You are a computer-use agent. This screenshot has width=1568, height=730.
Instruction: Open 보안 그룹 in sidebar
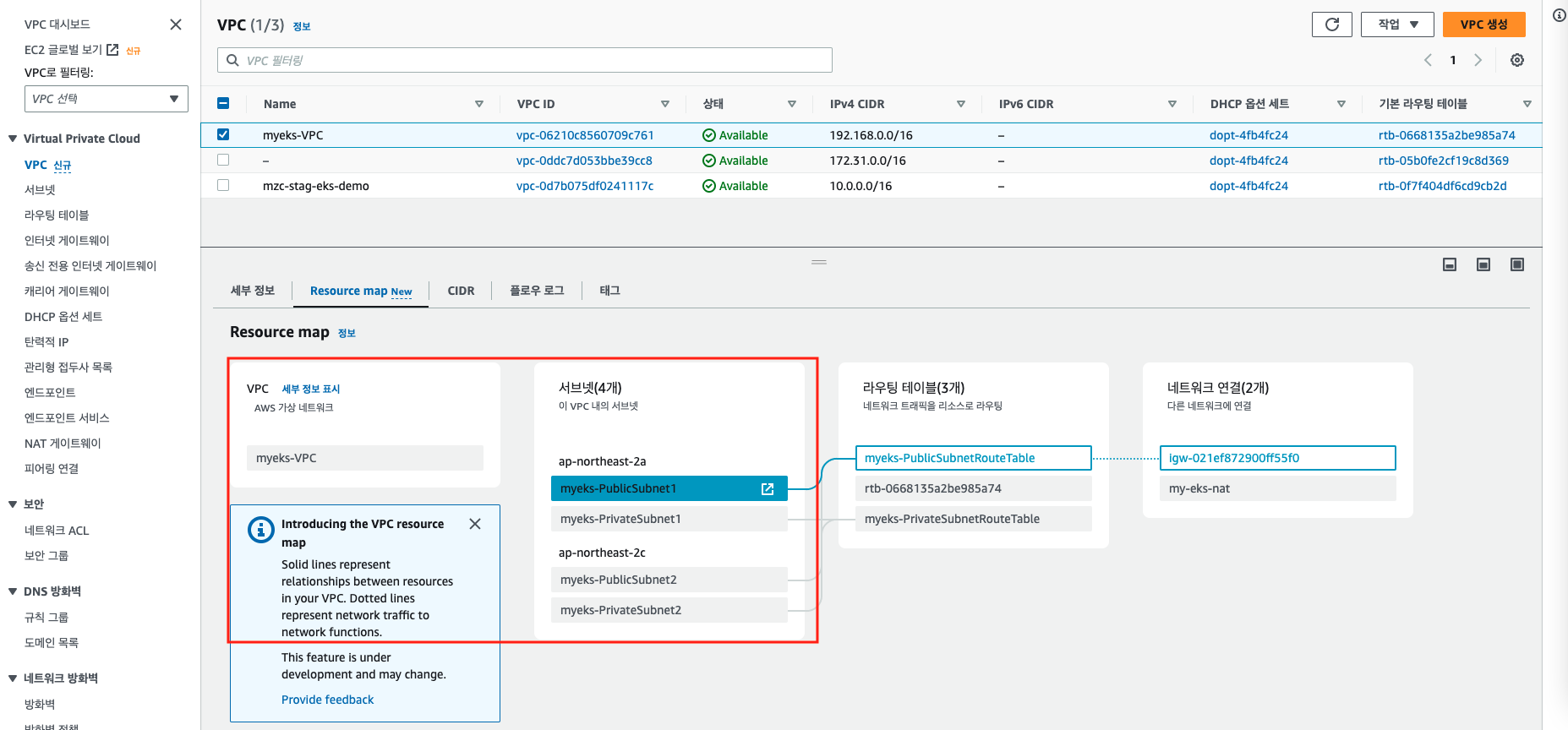46,556
